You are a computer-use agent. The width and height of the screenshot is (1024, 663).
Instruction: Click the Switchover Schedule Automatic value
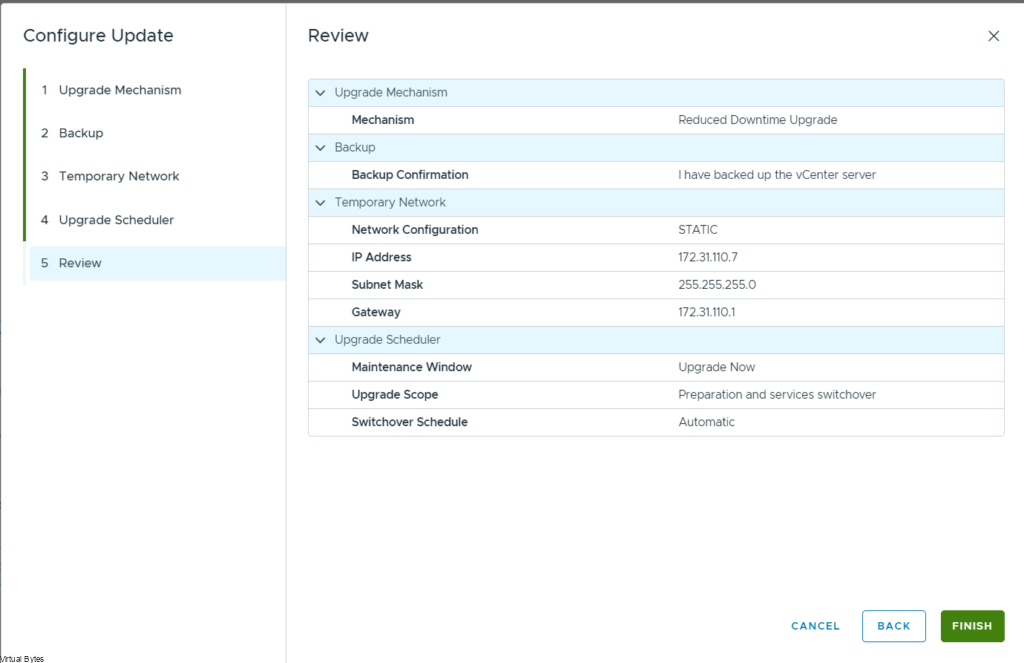click(706, 422)
